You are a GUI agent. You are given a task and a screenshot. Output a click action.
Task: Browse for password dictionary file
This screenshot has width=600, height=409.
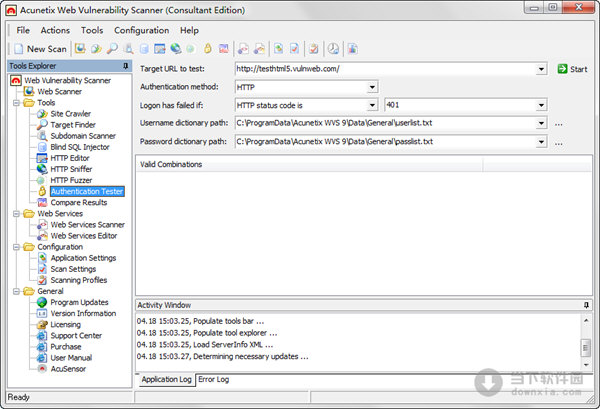pos(559,143)
